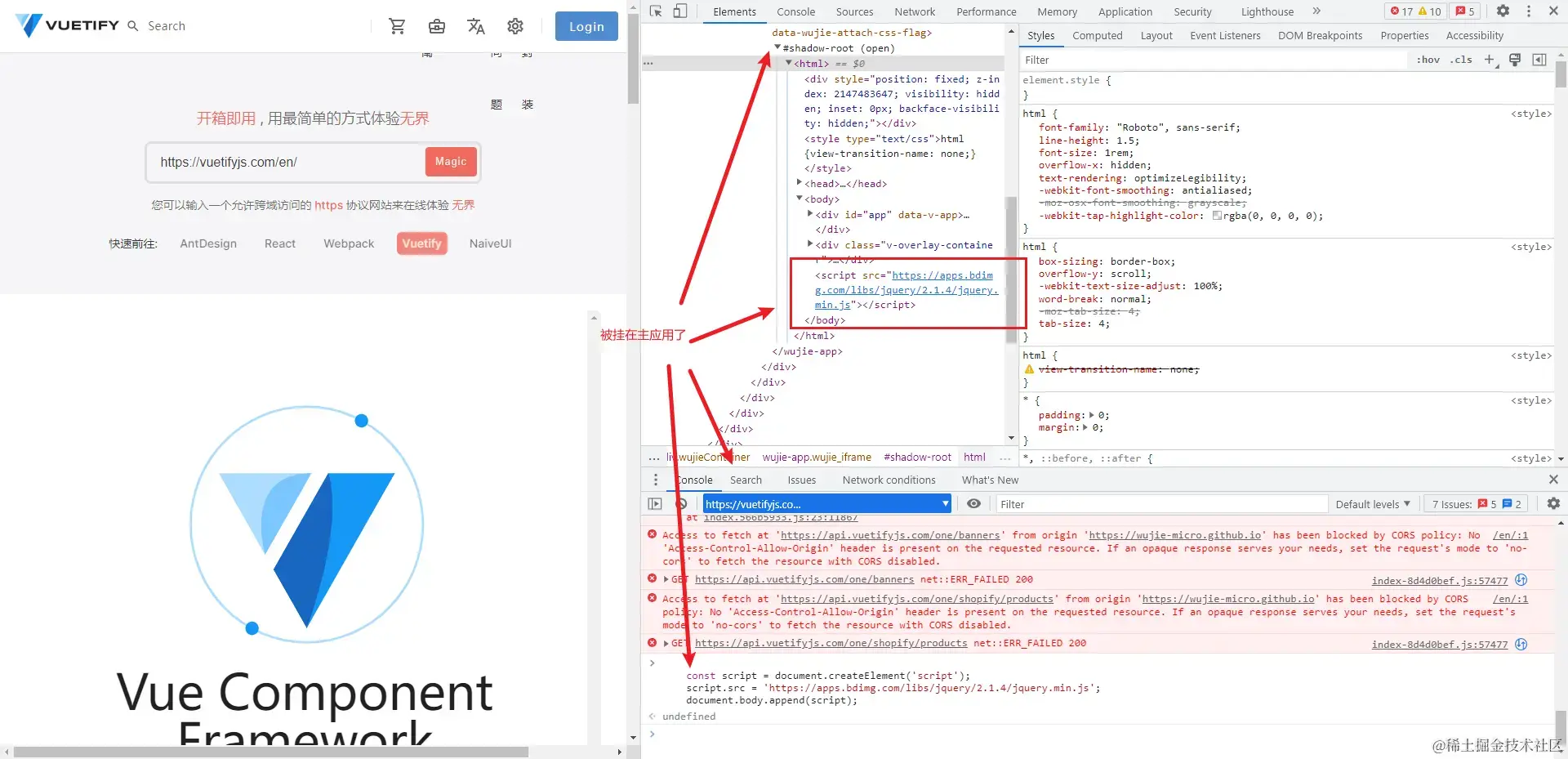The width and height of the screenshot is (1568, 759).
Task: Open the Performance tab
Action: (x=987, y=11)
